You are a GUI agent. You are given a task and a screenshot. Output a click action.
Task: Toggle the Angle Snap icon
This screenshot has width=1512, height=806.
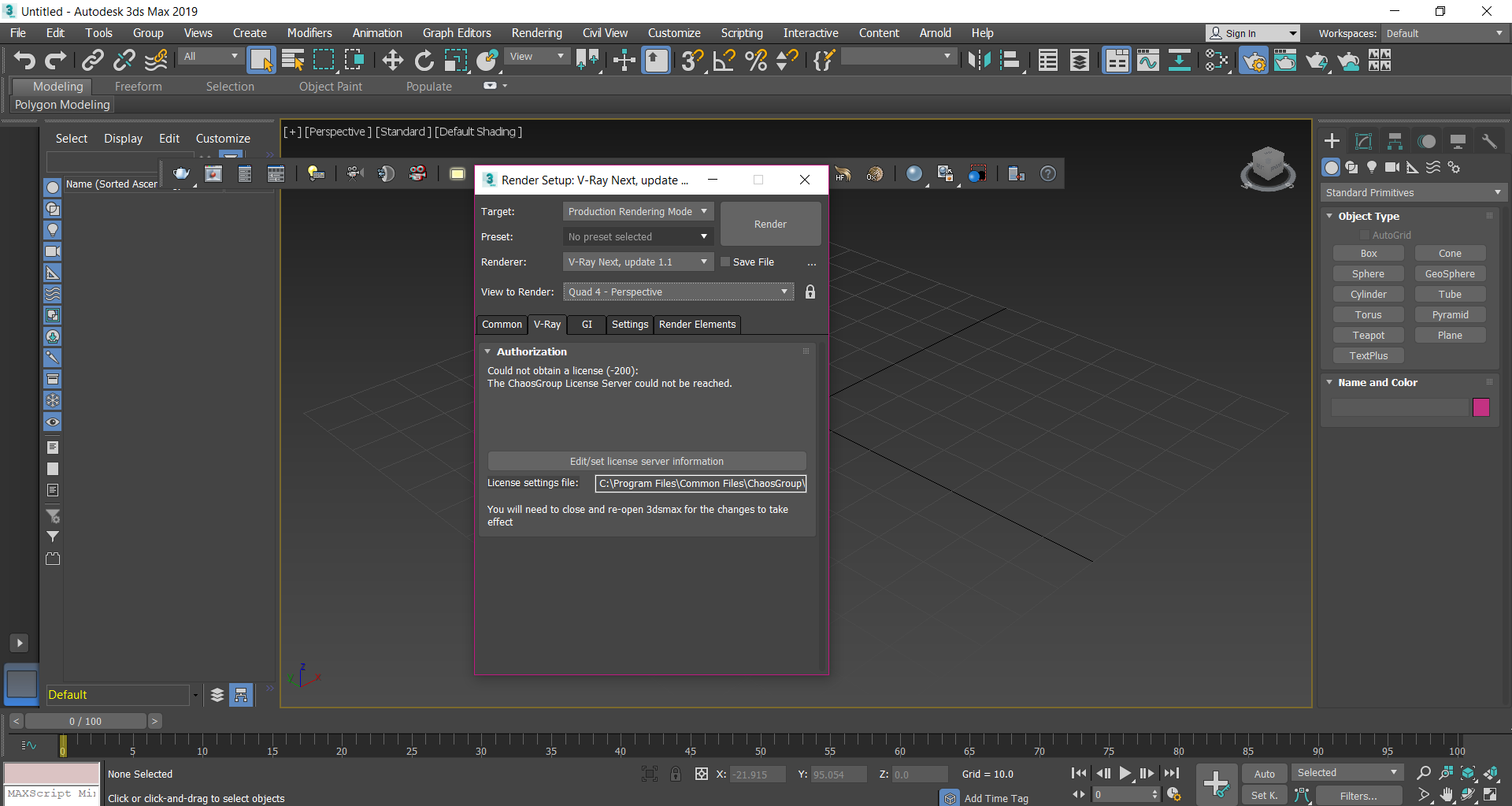(x=724, y=61)
